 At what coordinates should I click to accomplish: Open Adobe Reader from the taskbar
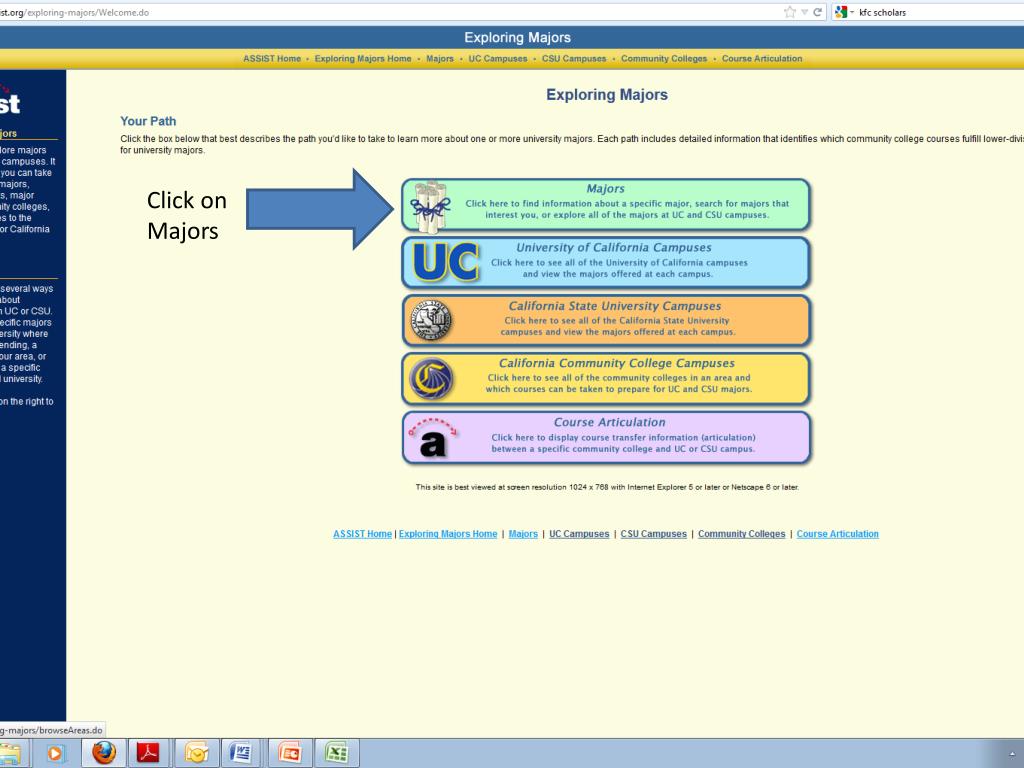(x=149, y=753)
